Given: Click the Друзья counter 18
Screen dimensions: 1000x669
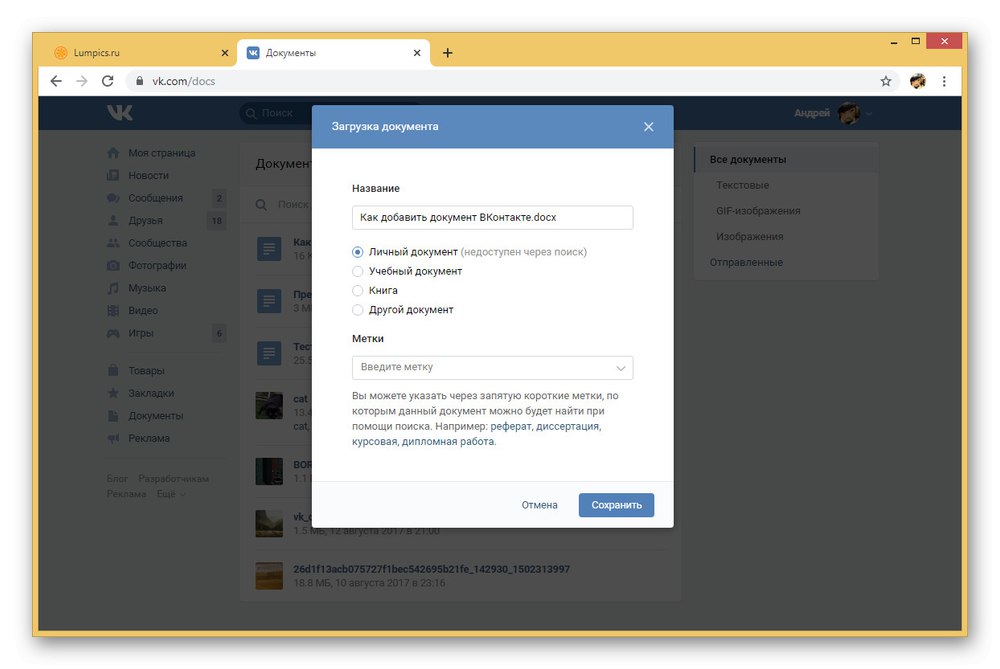Looking at the screenshot, I should (217, 221).
